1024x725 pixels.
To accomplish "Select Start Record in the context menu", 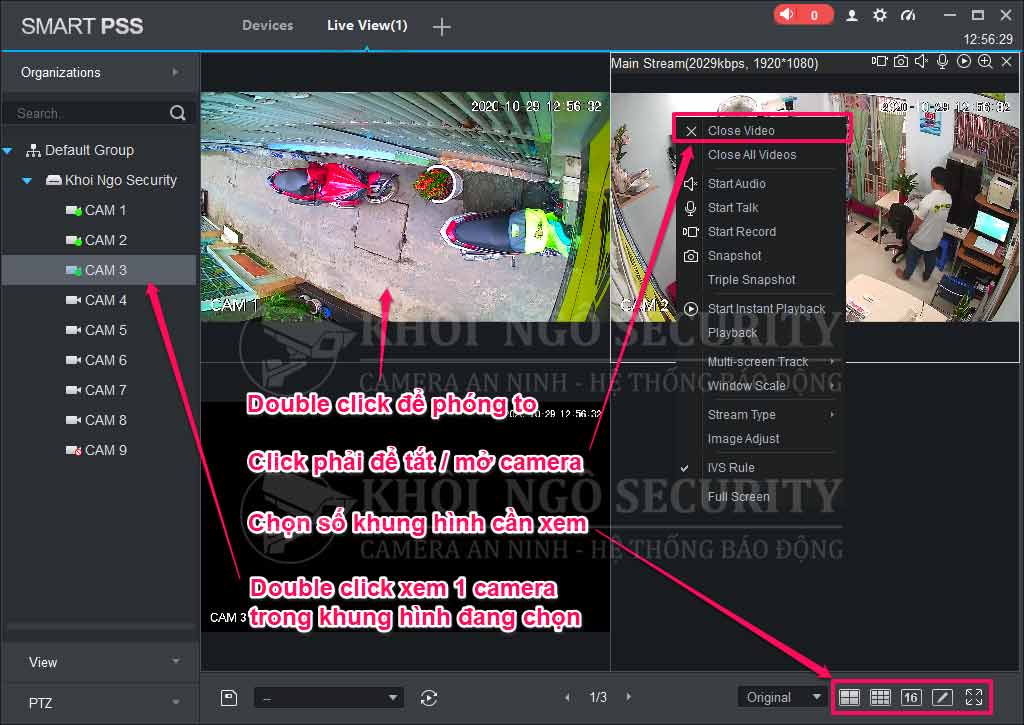I will click(x=761, y=232).
